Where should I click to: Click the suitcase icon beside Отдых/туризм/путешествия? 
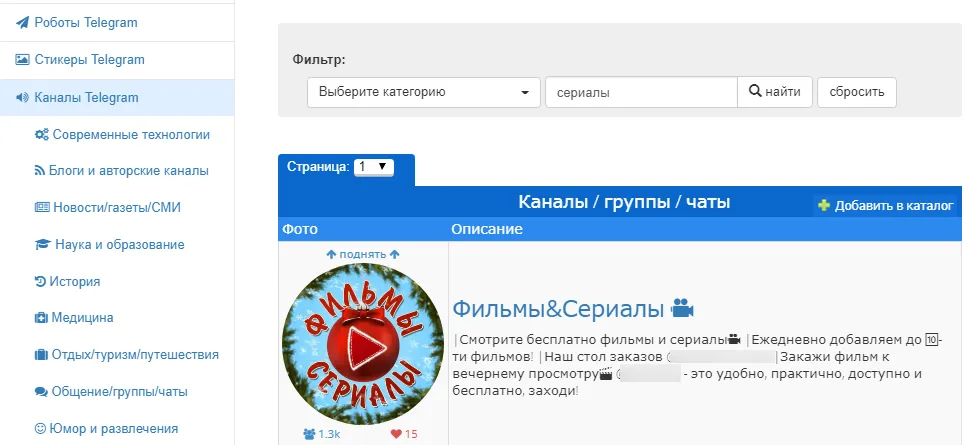[41, 355]
